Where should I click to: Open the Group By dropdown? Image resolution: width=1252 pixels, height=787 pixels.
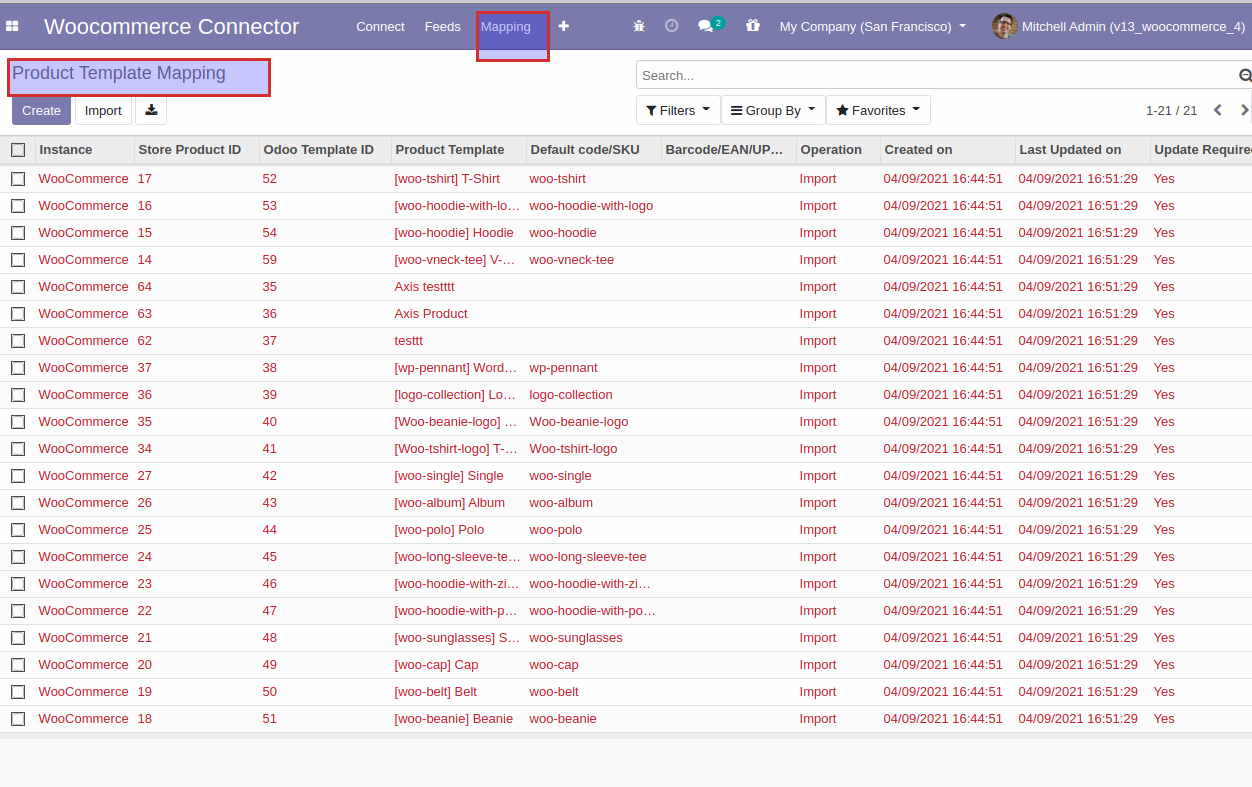(x=773, y=110)
